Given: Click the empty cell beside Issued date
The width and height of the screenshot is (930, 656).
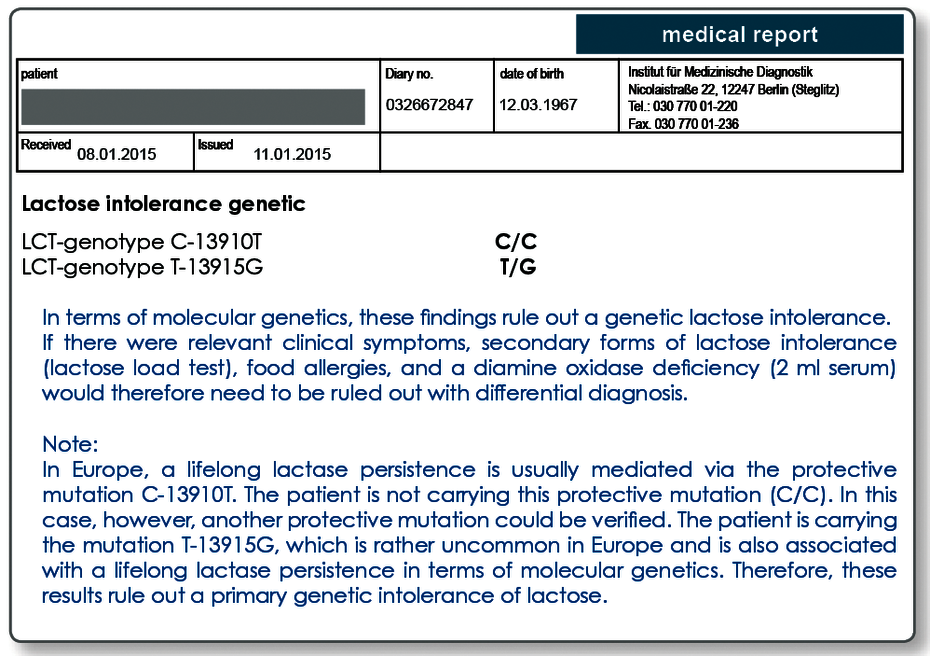Looking at the screenshot, I should point(641,152).
